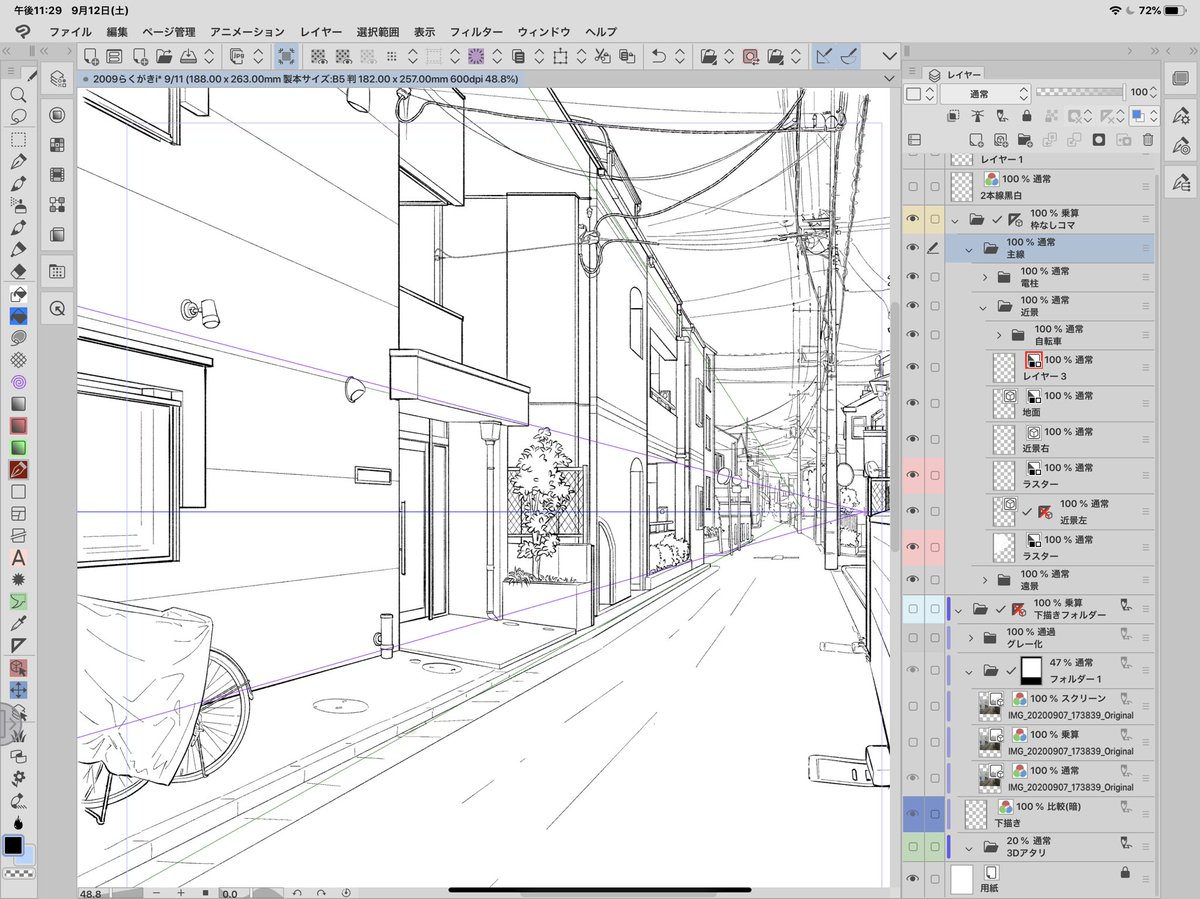Screen dimensions: 1200x899
Task: Create a new raster layer
Action: pos(977,140)
